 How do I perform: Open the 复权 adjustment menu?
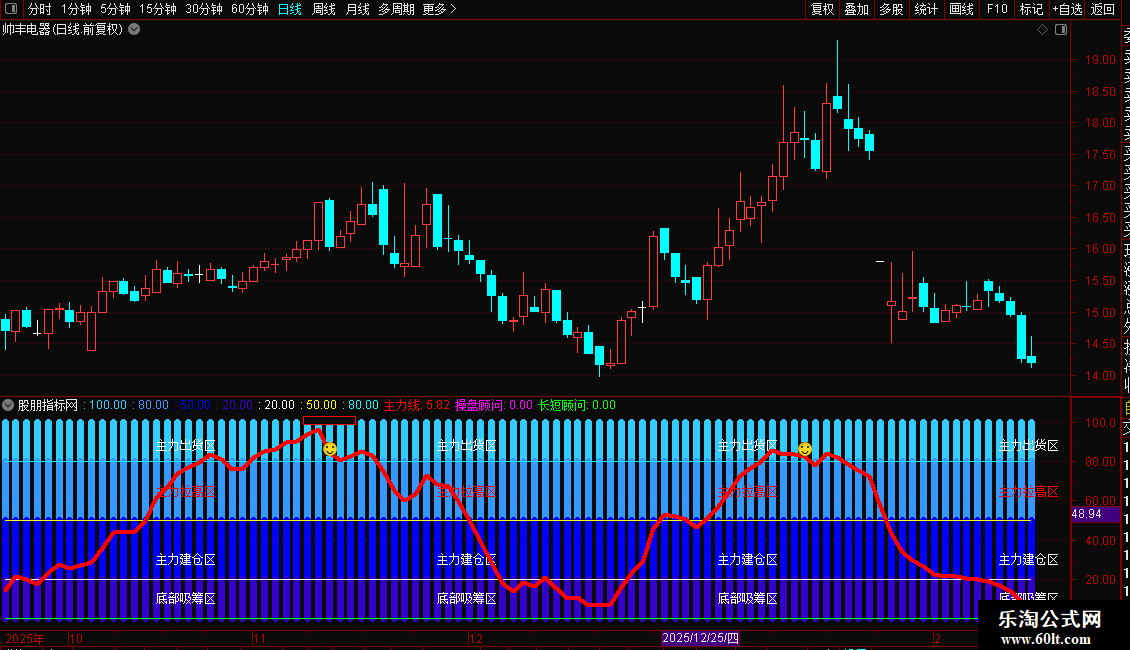point(822,9)
